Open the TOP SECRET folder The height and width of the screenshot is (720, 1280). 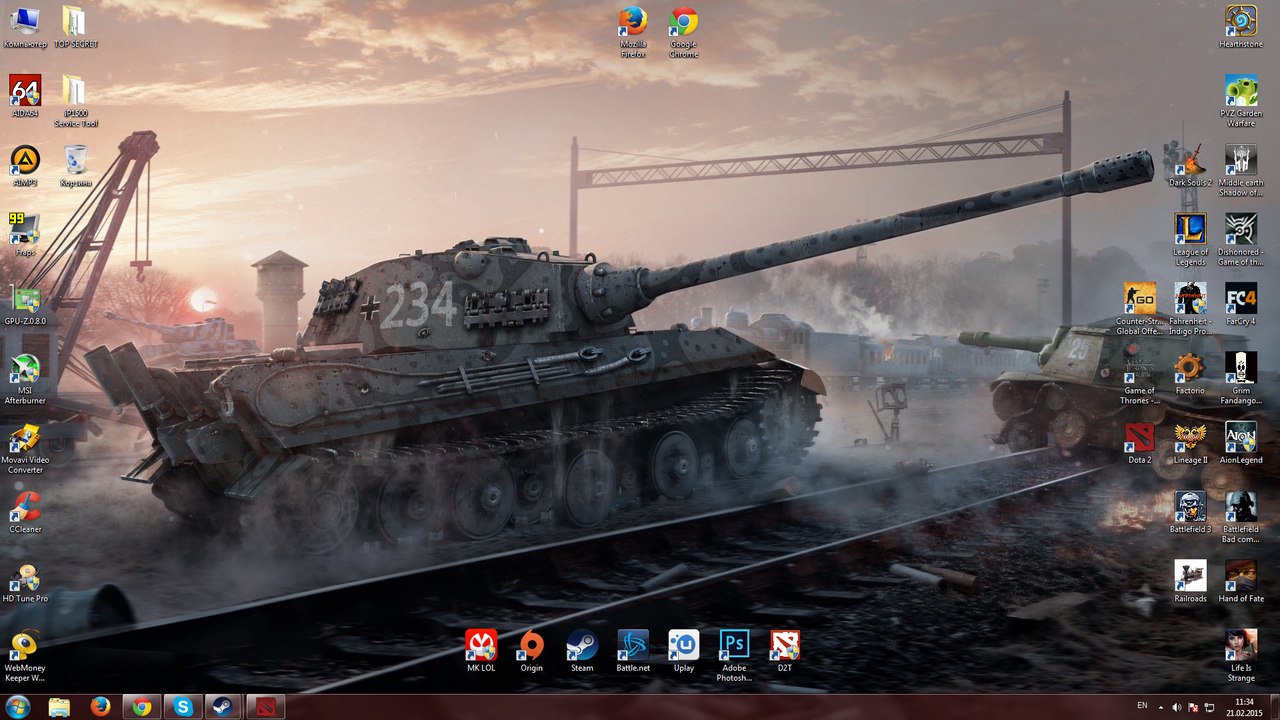[x=75, y=27]
